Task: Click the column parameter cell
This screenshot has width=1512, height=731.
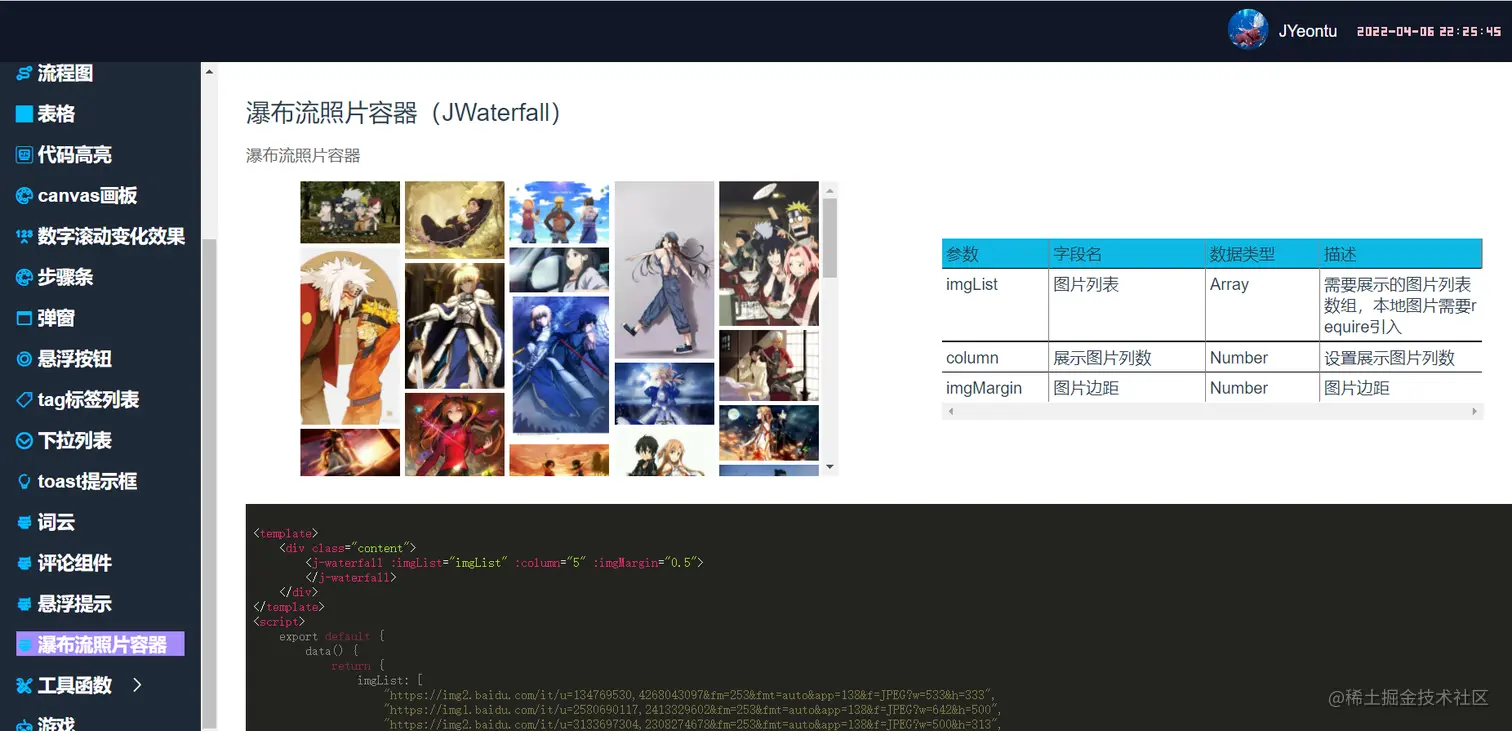Action: [x=995, y=358]
